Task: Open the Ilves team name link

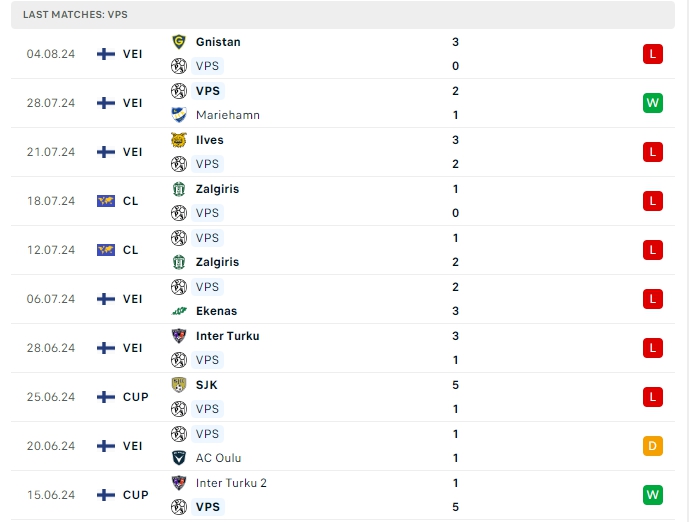Action: pyautogui.click(x=210, y=140)
